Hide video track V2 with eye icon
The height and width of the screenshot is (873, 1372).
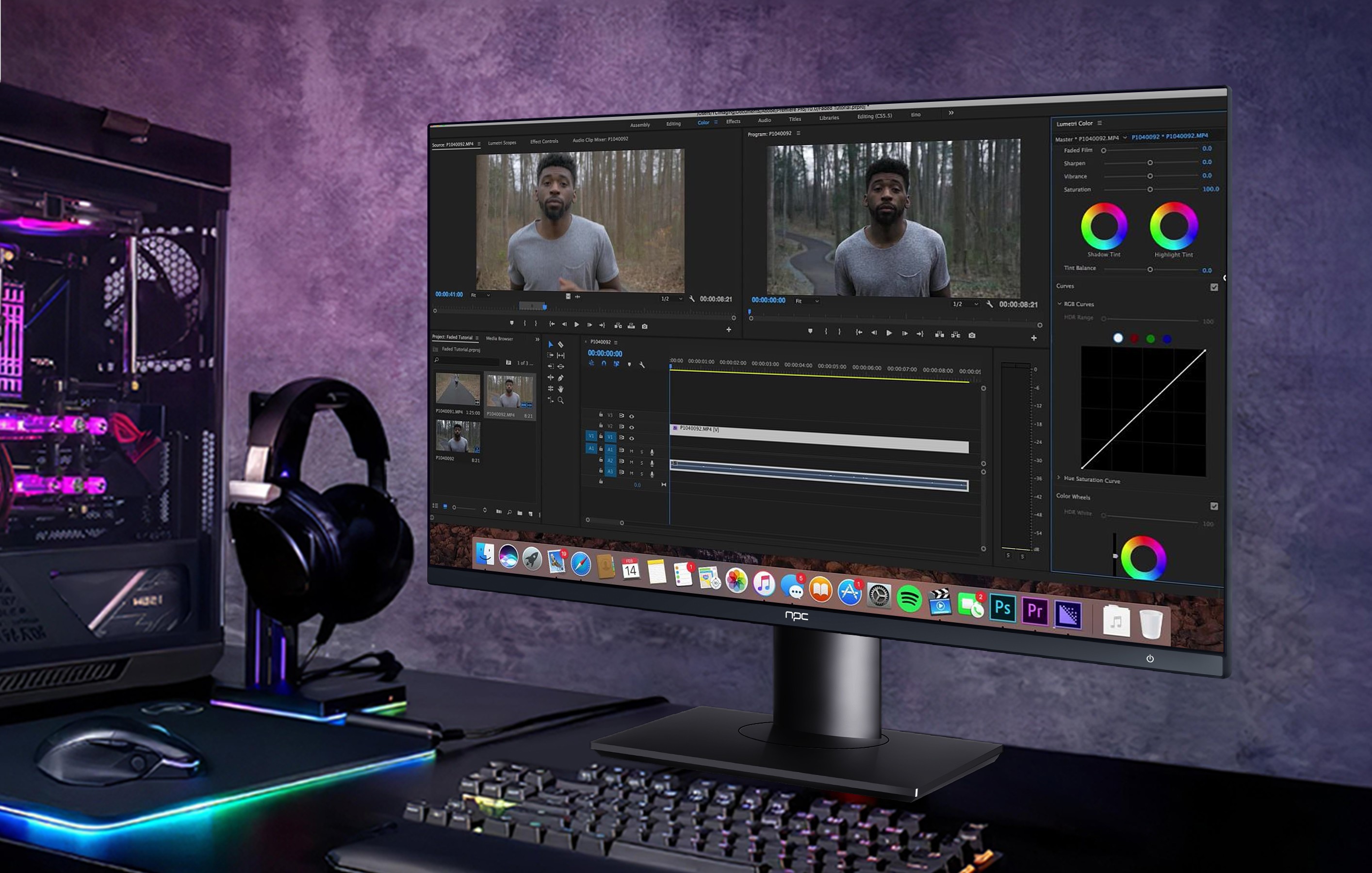(631, 427)
